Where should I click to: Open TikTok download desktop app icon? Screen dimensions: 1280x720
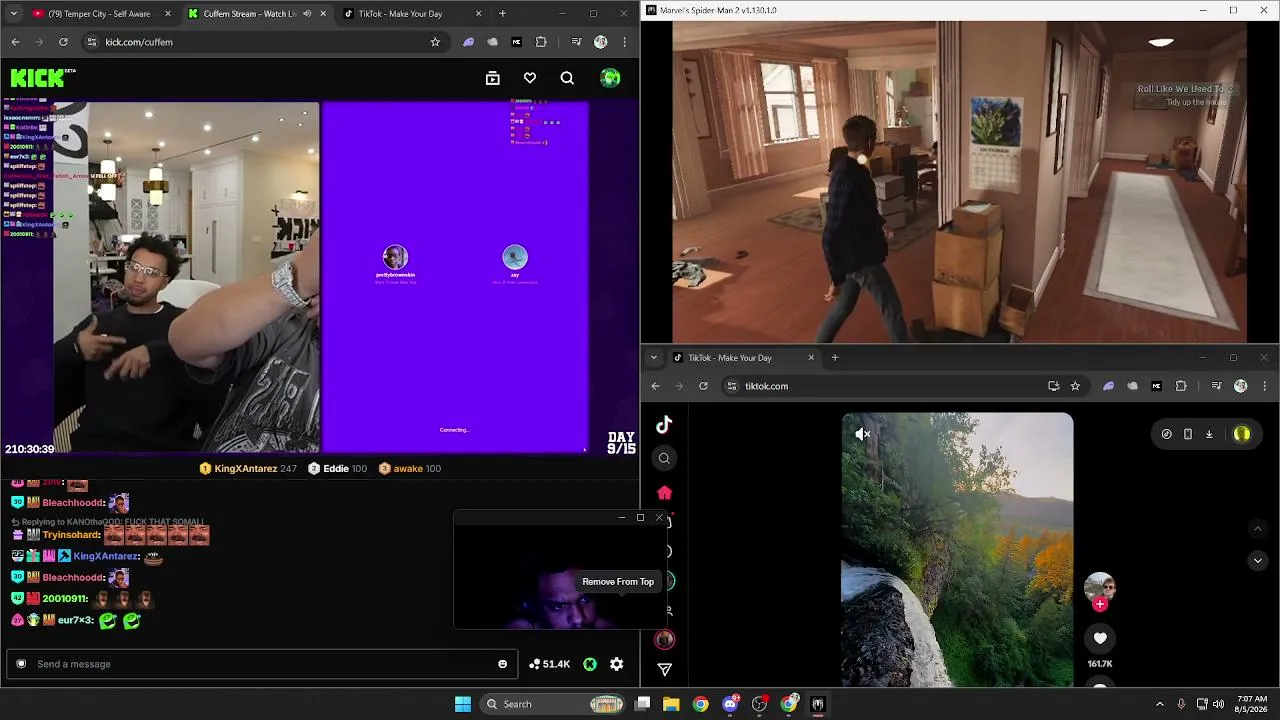[1209, 434]
